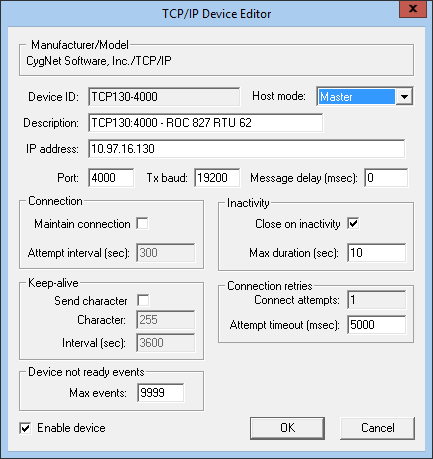Uncheck the Enable device checkbox
Screen dimensions: 433x459
click(25, 428)
